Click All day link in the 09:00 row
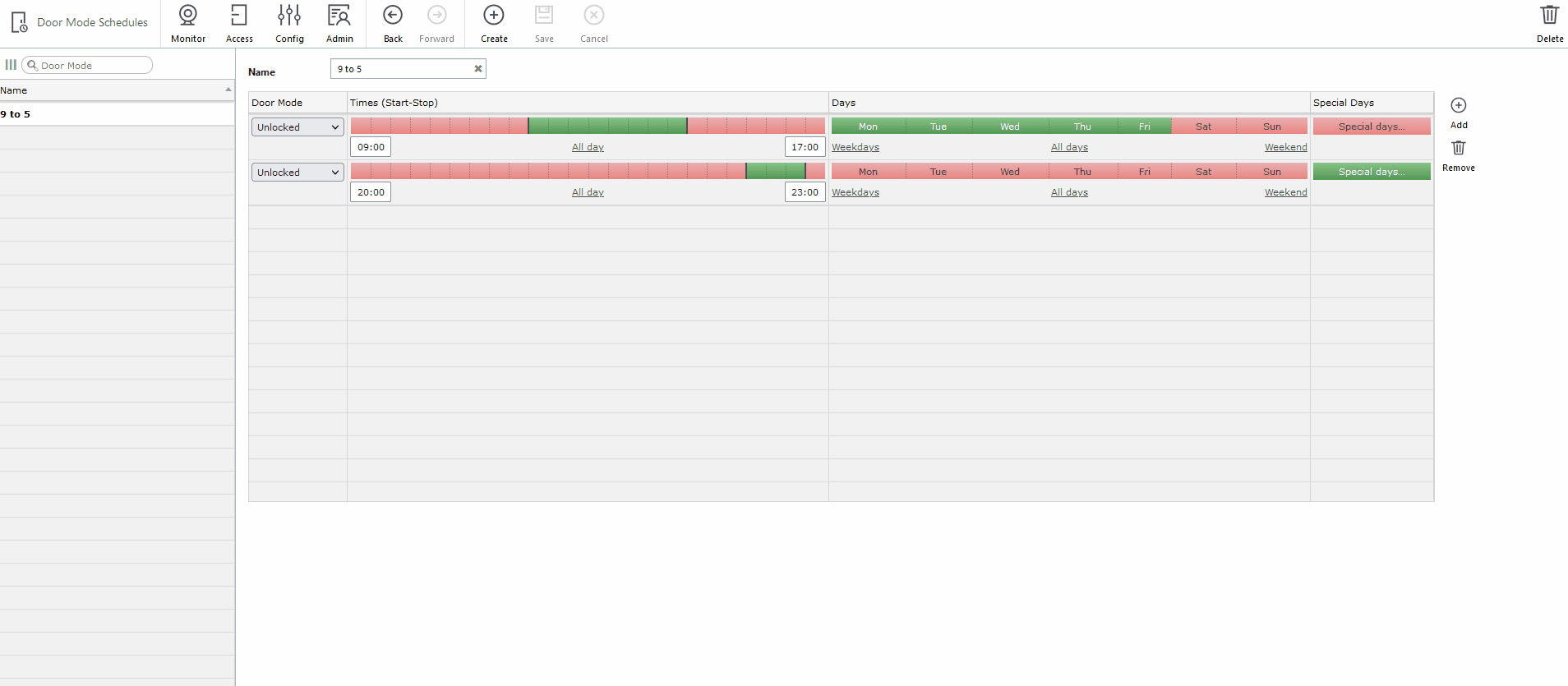1568x686 pixels. click(588, 147)
